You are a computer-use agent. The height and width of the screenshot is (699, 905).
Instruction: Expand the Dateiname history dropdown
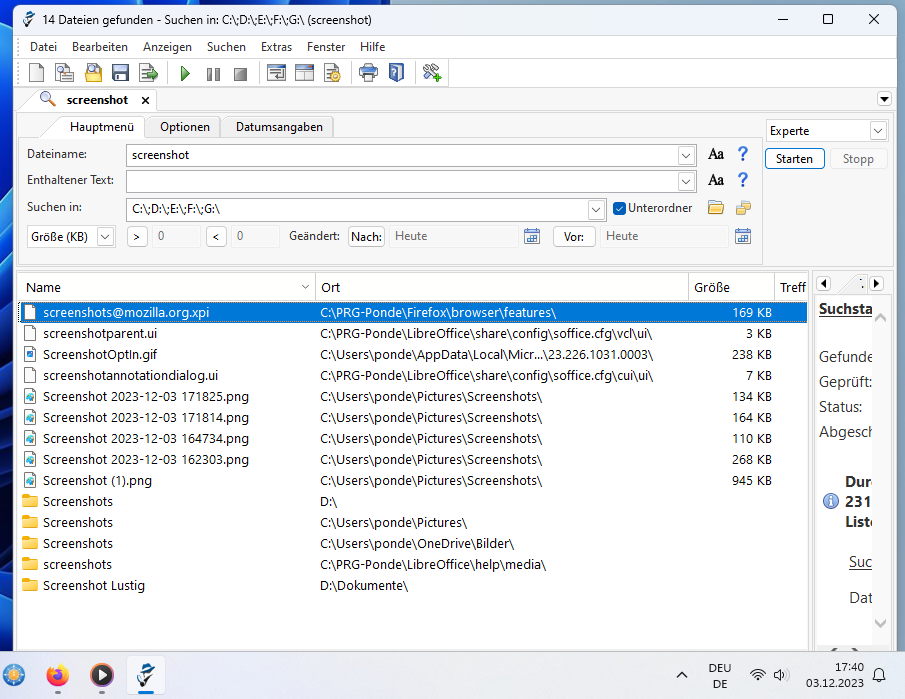coord(686,155)
